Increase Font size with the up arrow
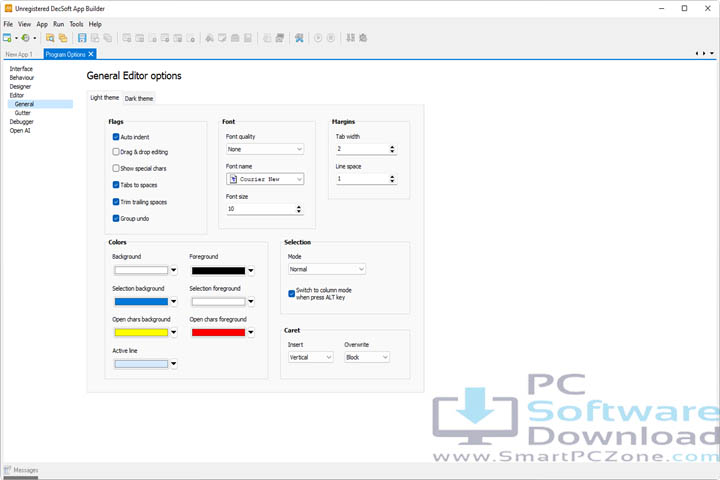Screen dimensions: 720x480 [x=298, y=207]
